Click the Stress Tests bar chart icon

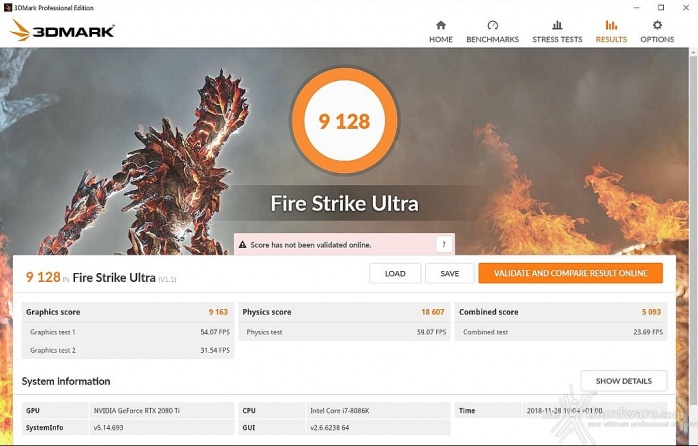point(557,25)
